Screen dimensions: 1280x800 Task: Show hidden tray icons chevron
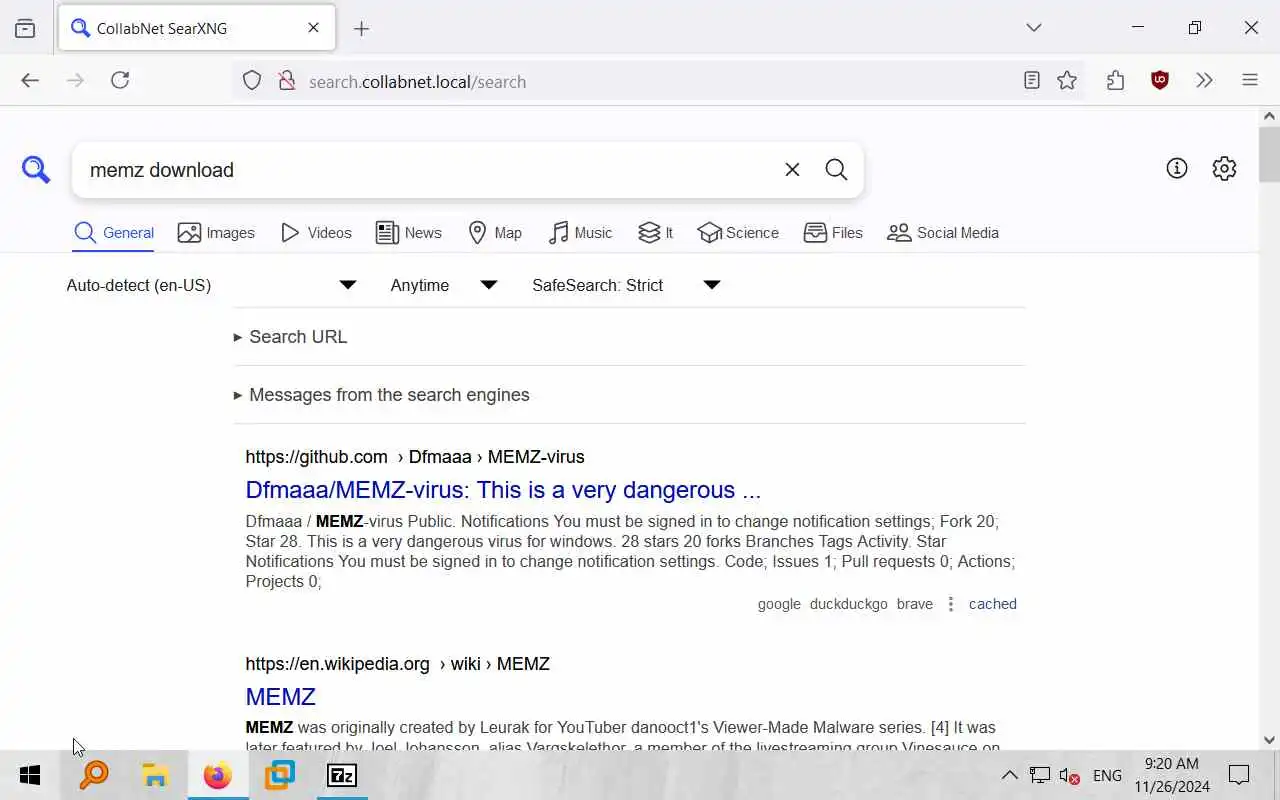pos(1010,775)
